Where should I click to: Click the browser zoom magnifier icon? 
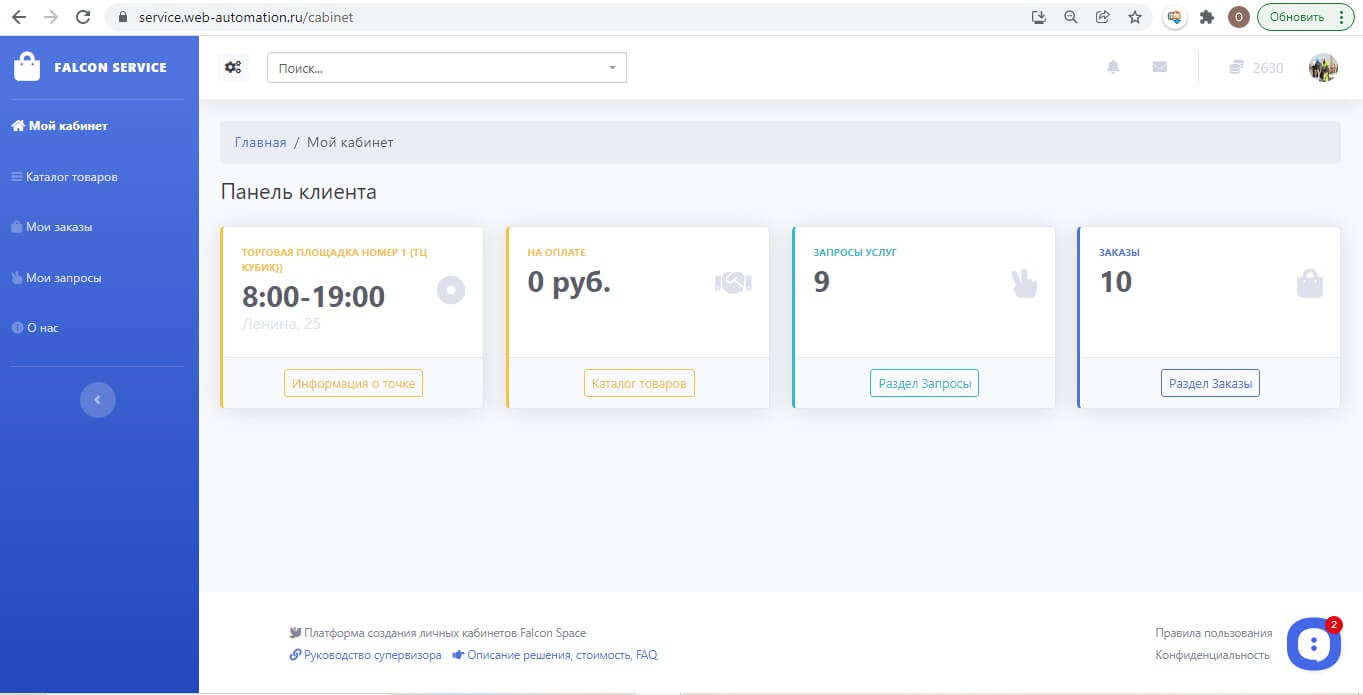1071,17
